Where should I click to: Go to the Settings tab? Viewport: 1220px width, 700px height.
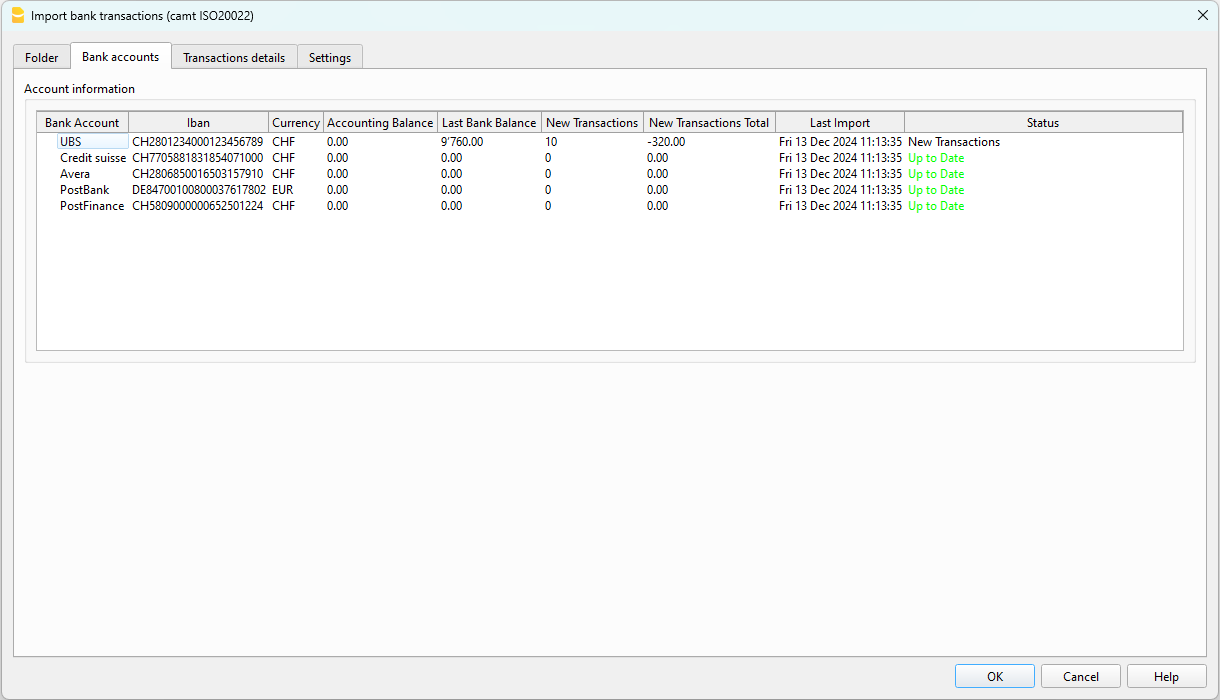(x=329, y=58)
